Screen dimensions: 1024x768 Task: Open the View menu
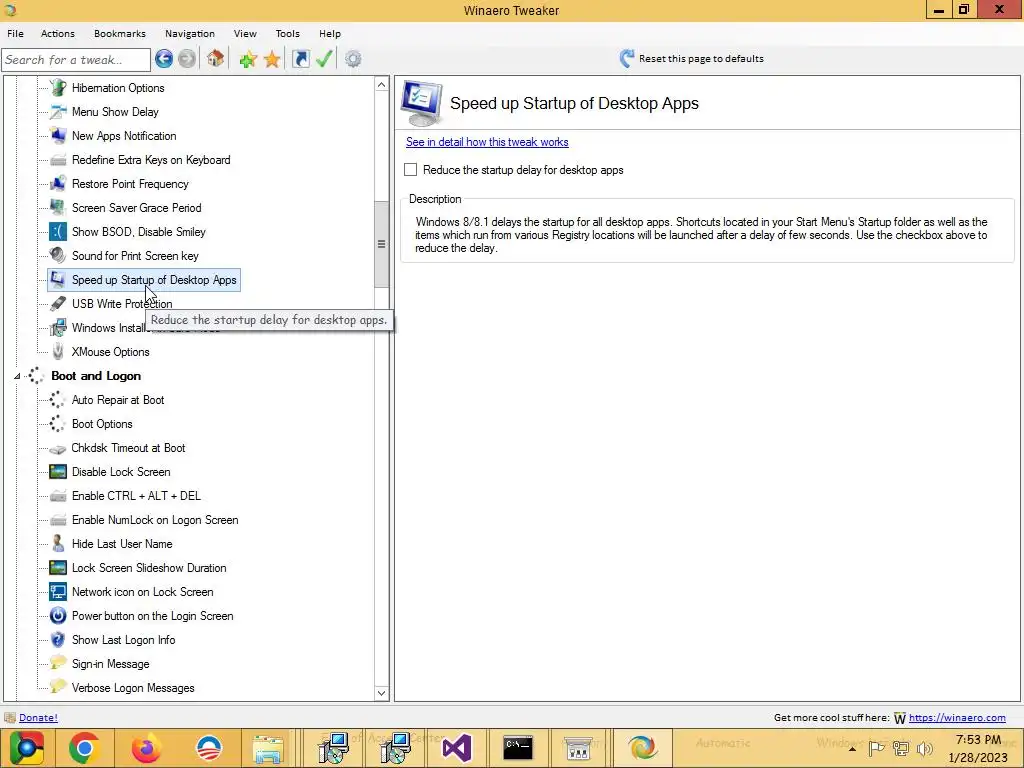click(x=245, y=33)
